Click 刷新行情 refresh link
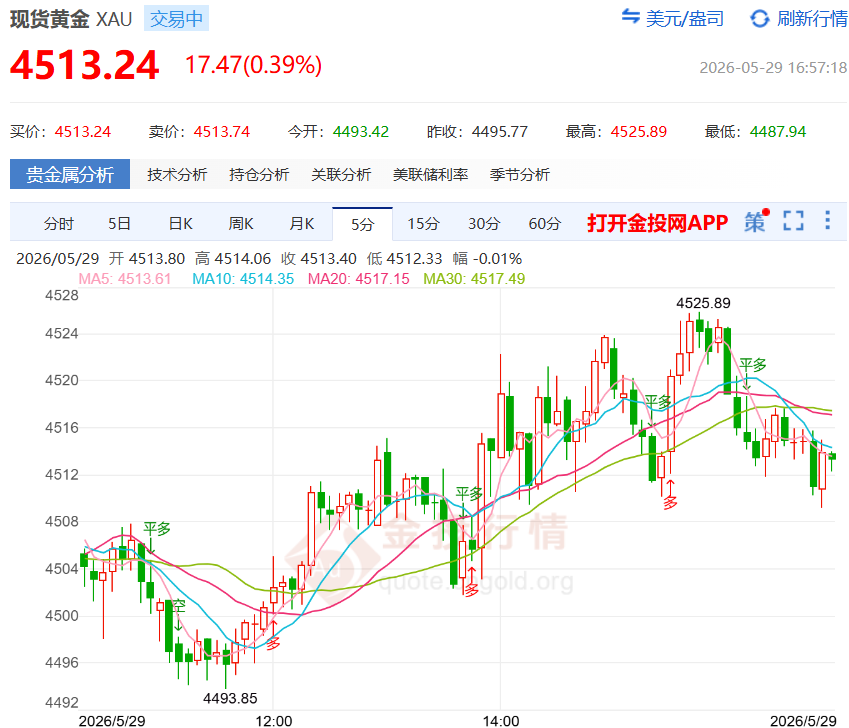The height and width of the screenshot is (728, 849). [x=812, y=19]
